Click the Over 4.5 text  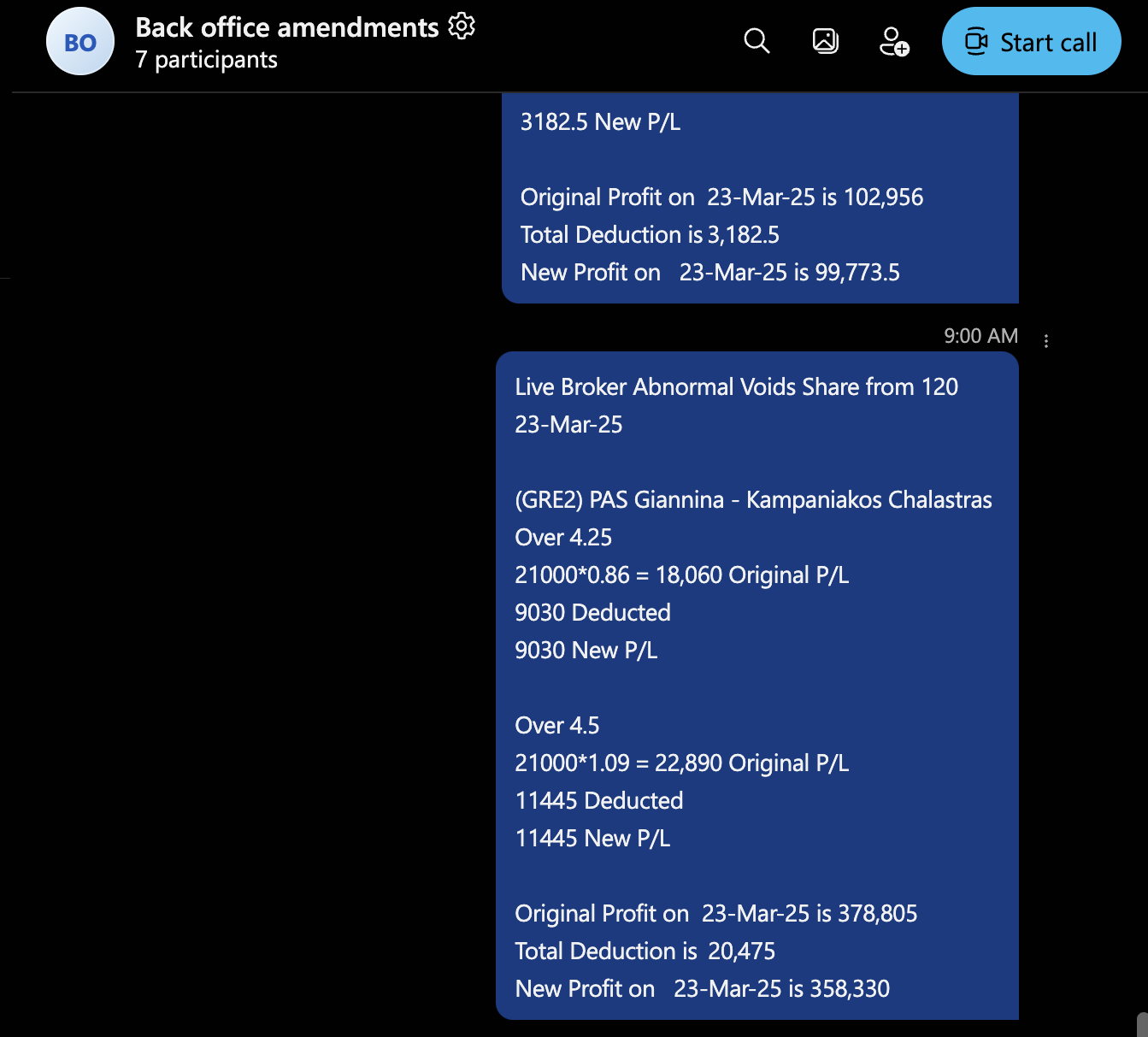pyautogui.click(x=557, y=726)
